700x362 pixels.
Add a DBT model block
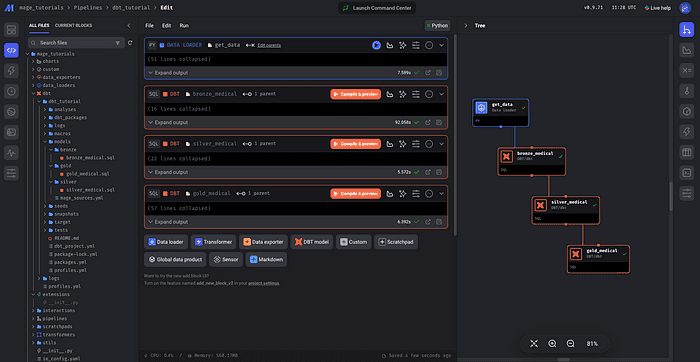[312, 242]
